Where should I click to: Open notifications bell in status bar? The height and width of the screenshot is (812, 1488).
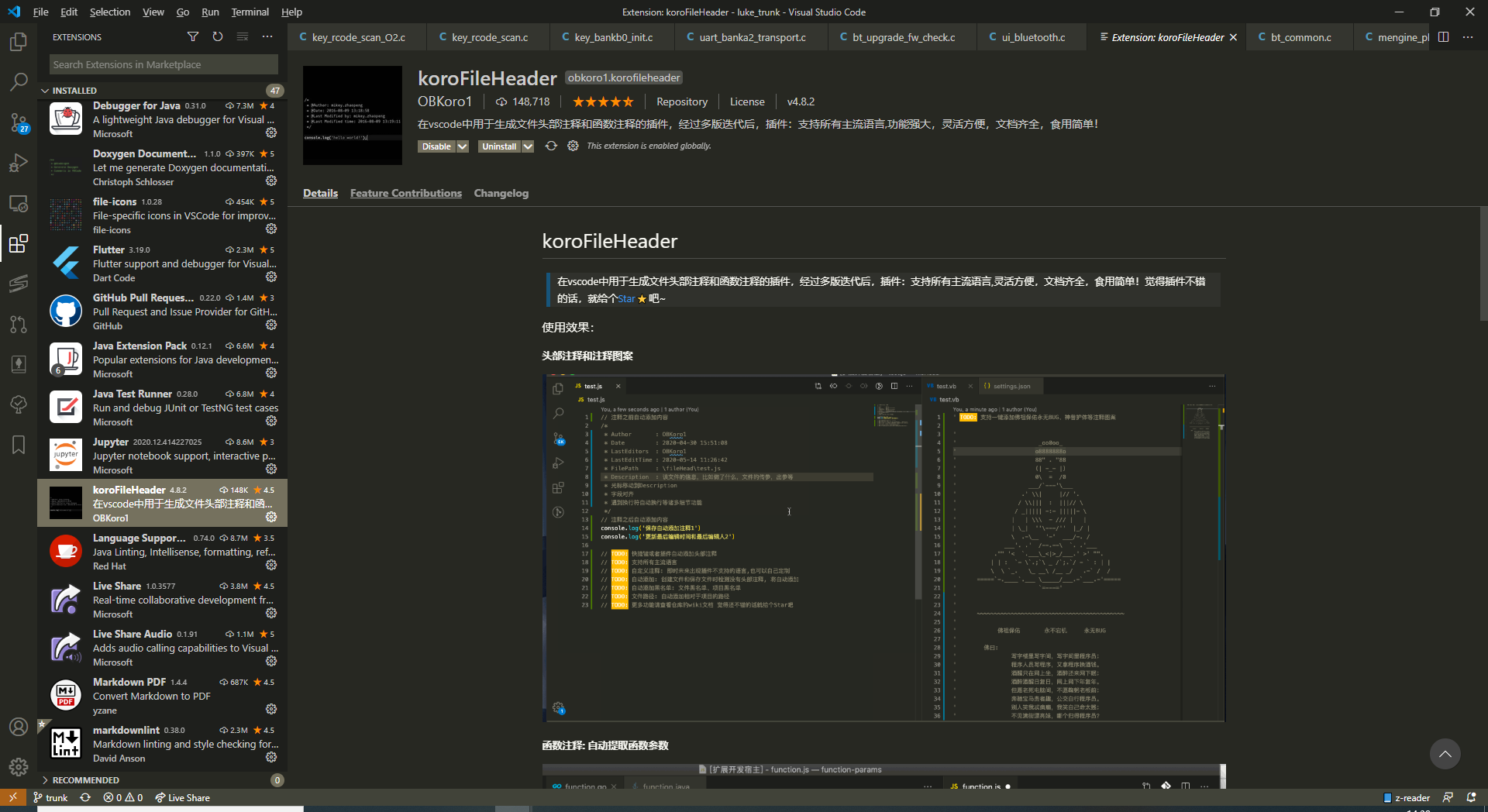pyautogui.click(x=1471, y=797)
